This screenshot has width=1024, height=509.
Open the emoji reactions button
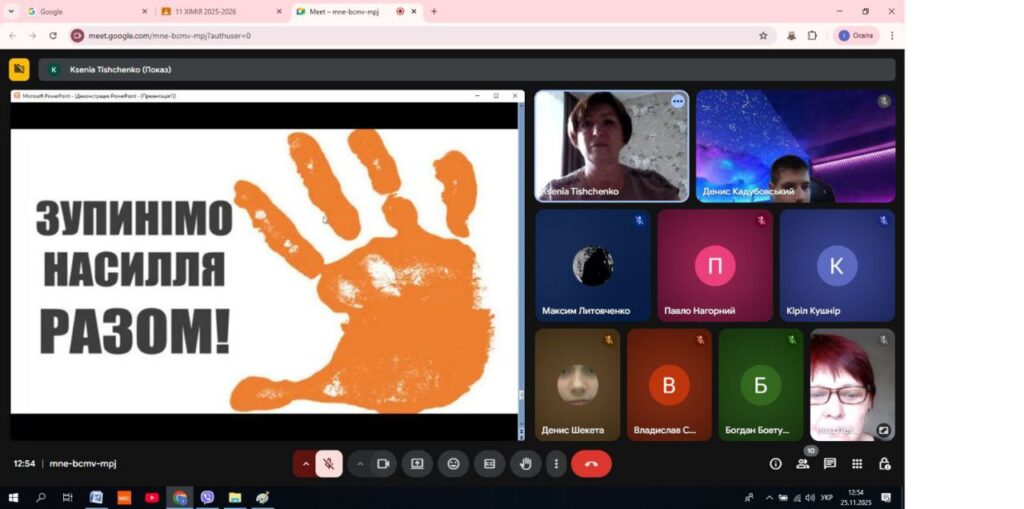pos(453,464)
